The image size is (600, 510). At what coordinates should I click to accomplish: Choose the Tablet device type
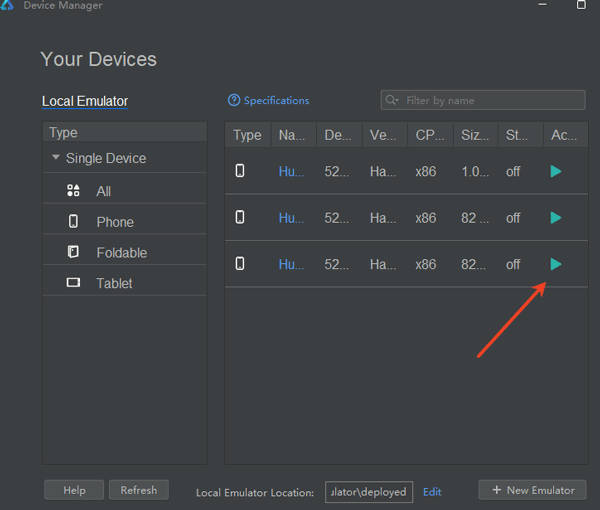114,283
